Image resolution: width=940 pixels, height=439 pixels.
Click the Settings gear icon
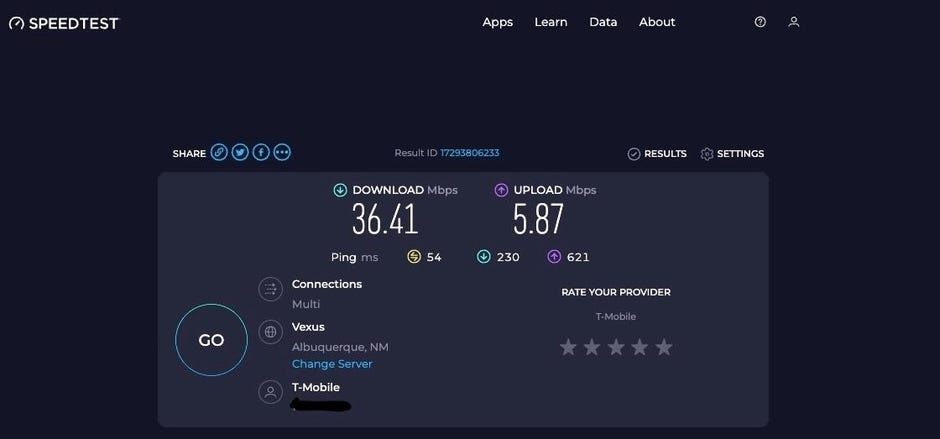[x=707, y=154]
